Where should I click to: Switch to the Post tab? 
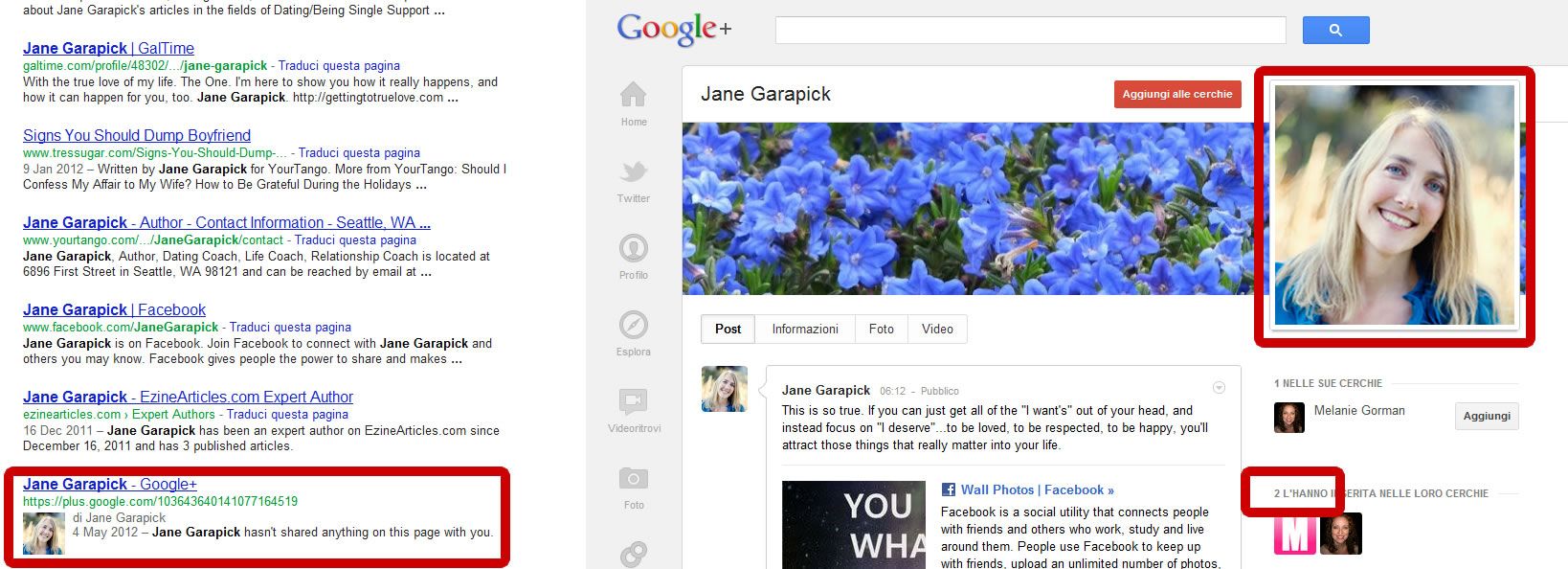[x=728, y=329]
